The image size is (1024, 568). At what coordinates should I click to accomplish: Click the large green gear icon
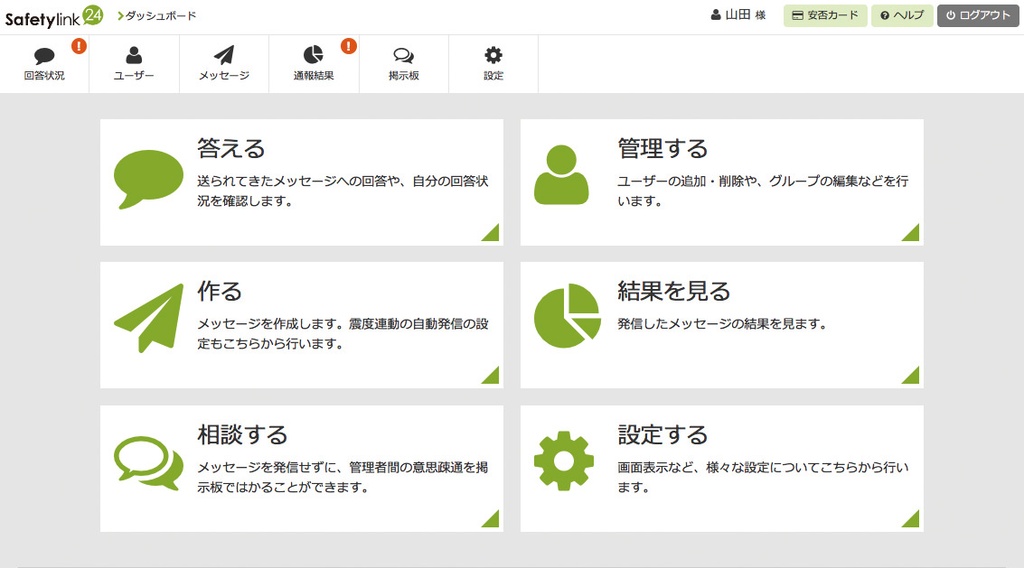point(564,461)
